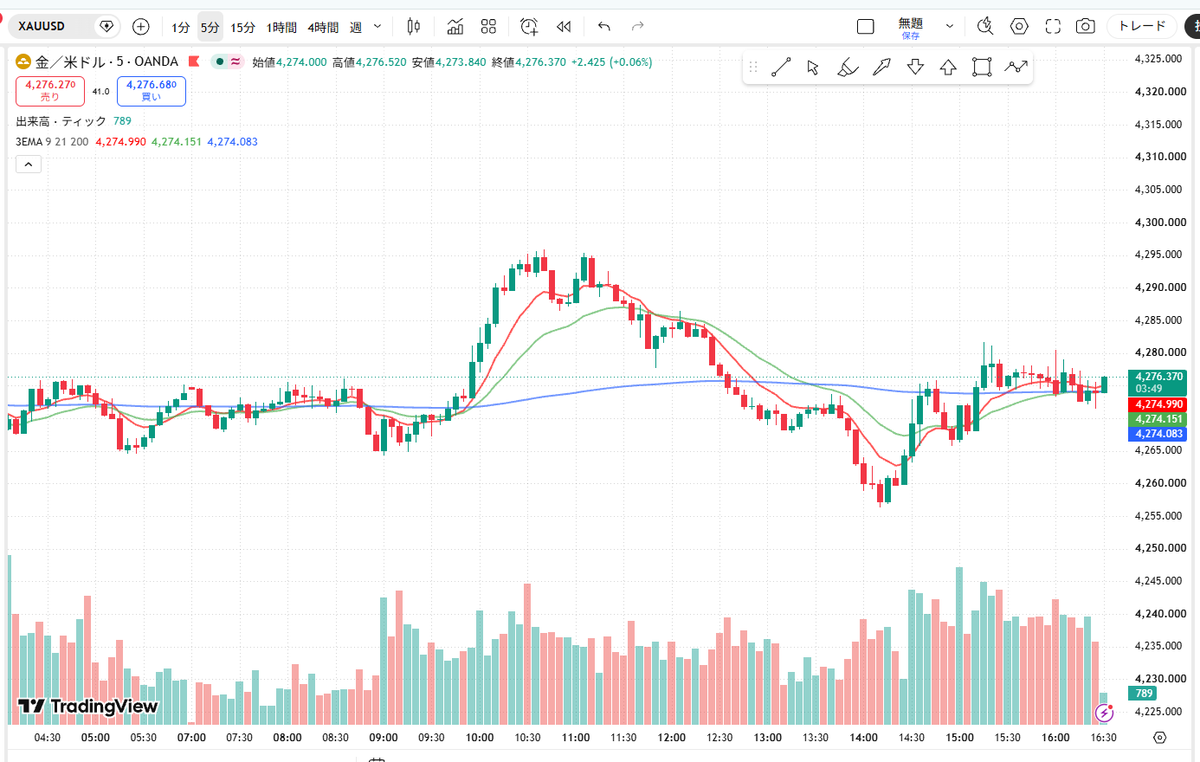This screenshot has height=762, width=1200.
Task: Click the 10:00 time axis label
Action: (x=479, y=737)
